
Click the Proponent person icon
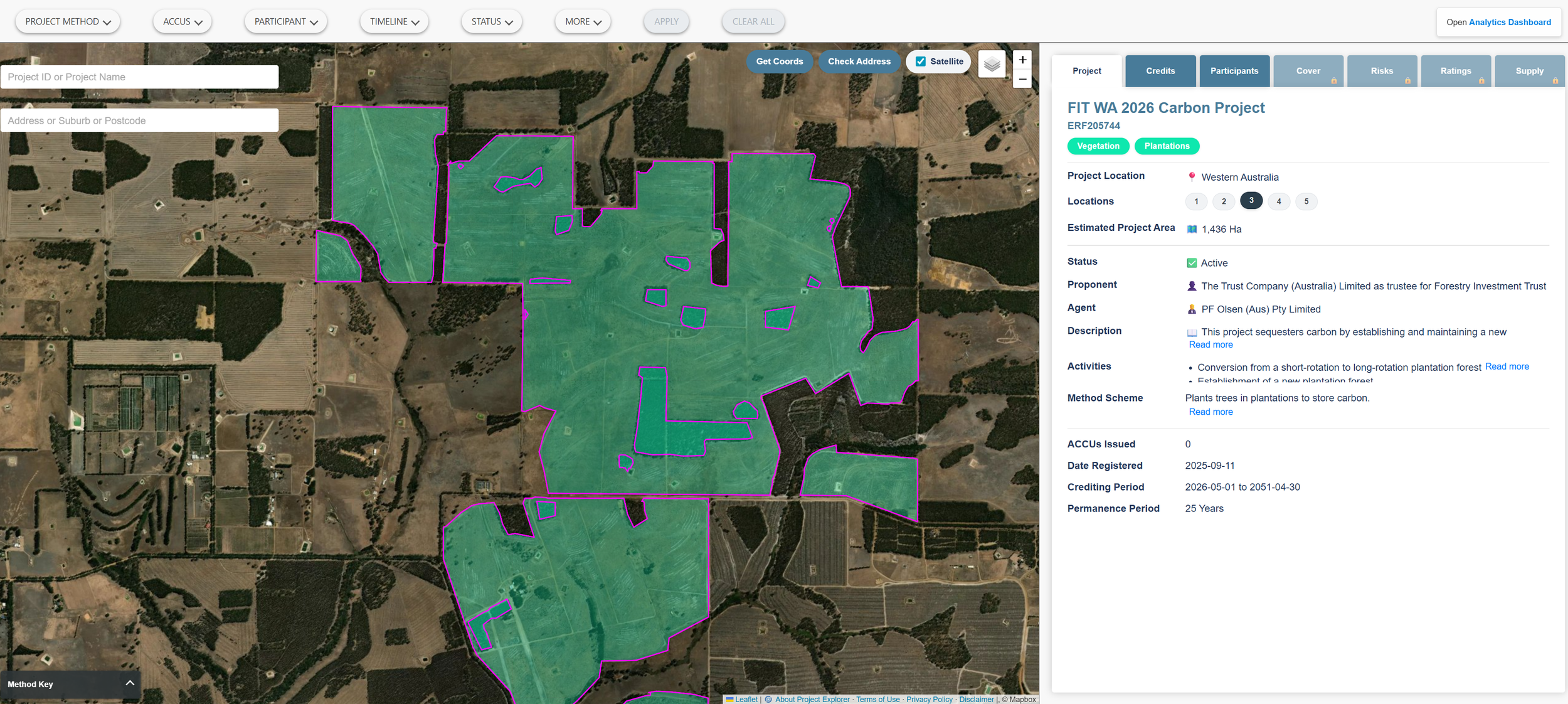1192,286
